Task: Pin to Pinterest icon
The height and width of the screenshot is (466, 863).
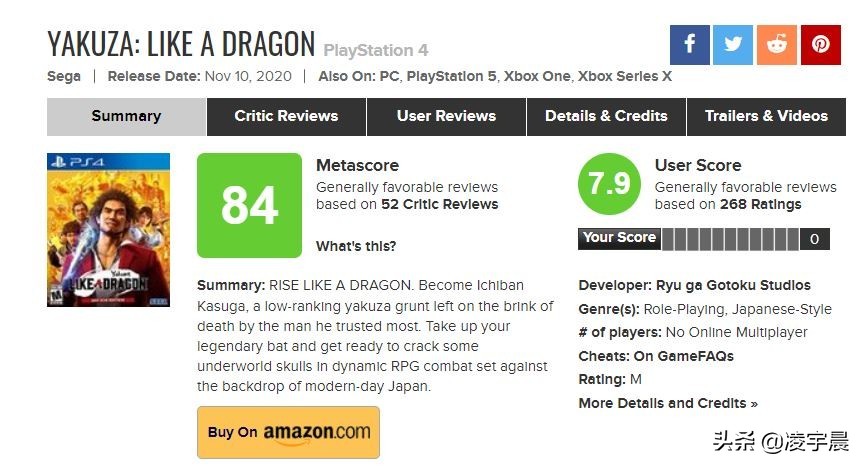Action: click(821, 45)
